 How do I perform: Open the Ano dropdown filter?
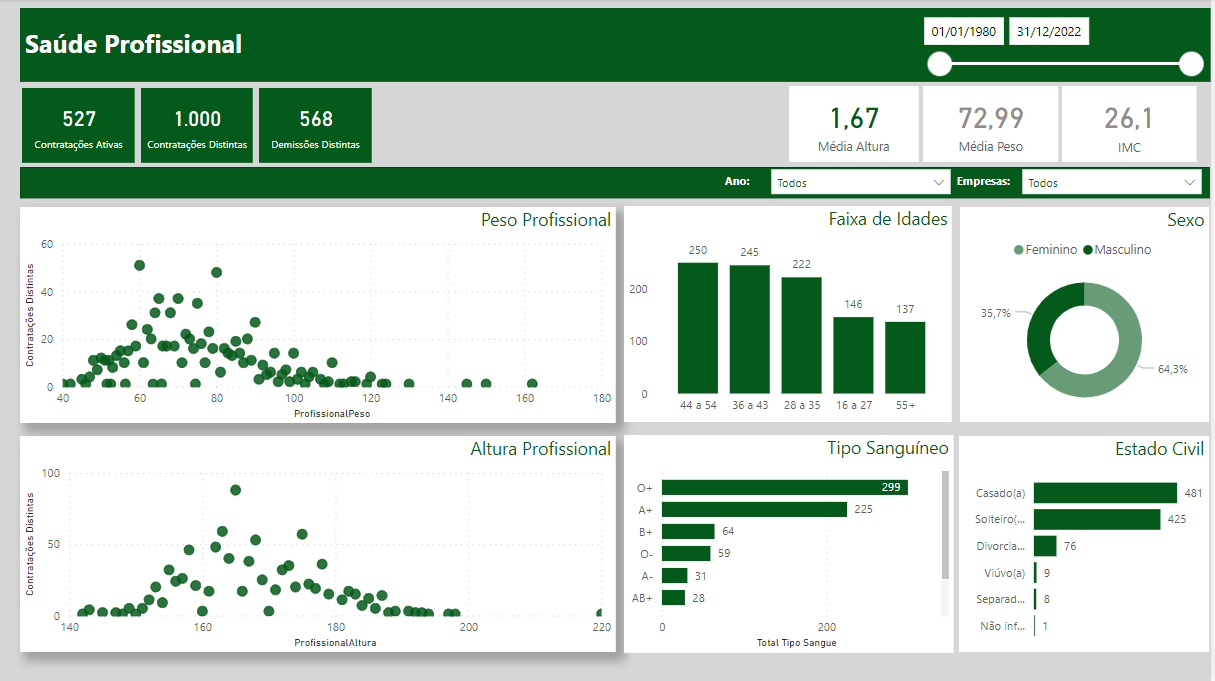(860, 182)
